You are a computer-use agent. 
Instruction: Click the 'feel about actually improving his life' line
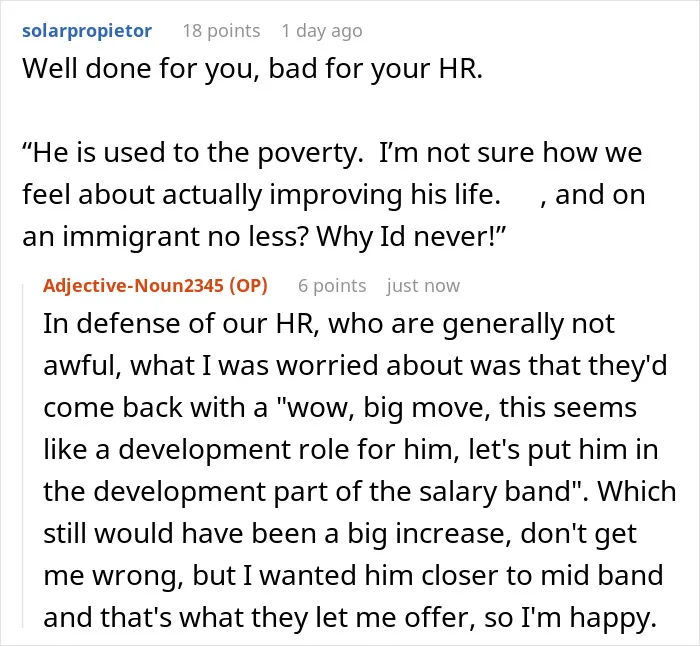click(x=333, y=195)
